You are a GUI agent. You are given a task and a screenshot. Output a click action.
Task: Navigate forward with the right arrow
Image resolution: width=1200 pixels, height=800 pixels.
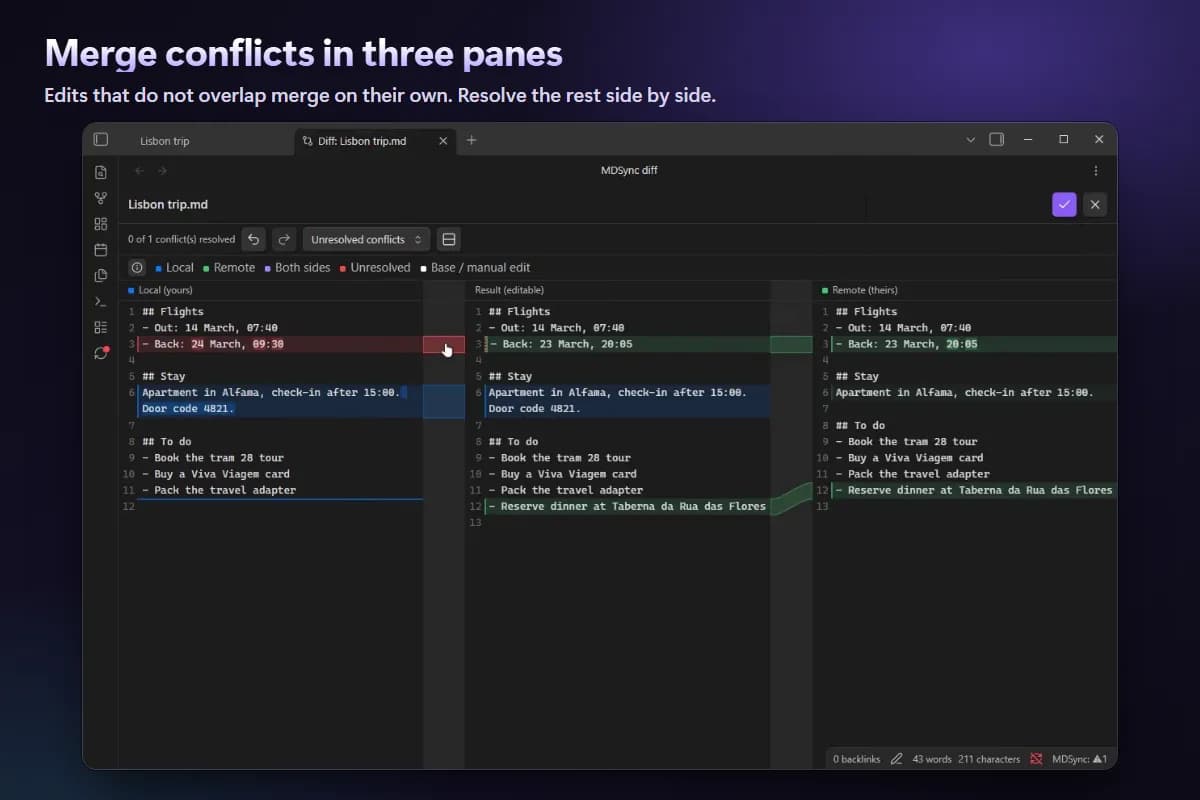pos(162,171)
